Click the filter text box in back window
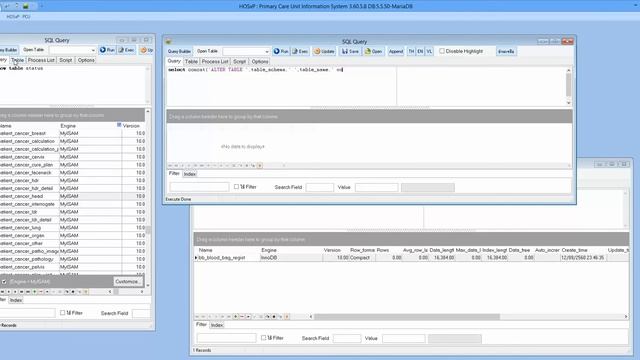 point(227,338)
